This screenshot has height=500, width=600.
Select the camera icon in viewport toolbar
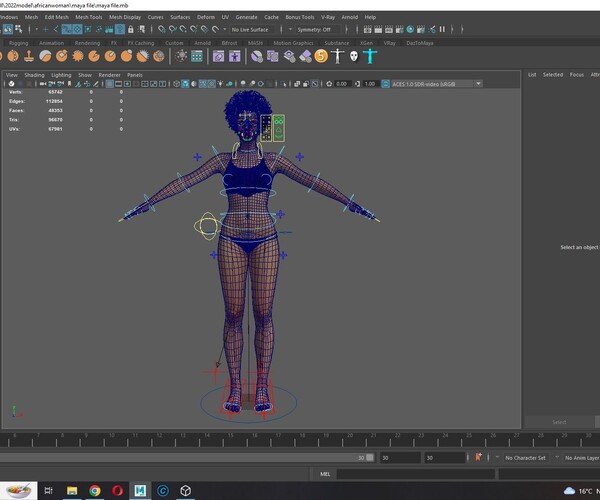[x=43, y=84]
